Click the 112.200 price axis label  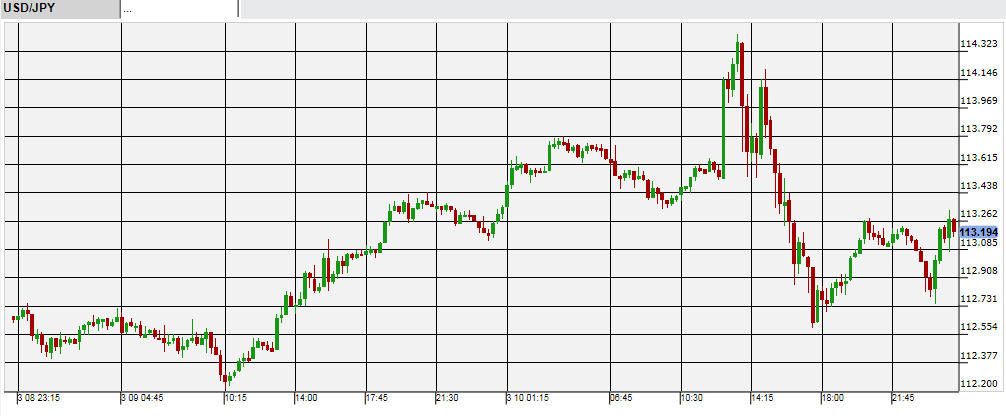pyautogui.click(x=978, y=384)
